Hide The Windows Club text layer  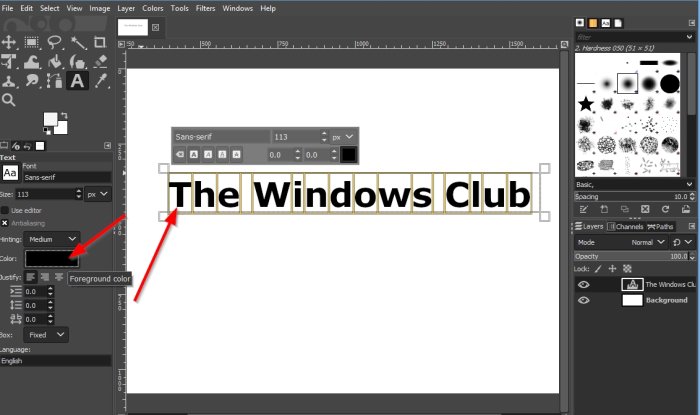(x=583, y=285)
